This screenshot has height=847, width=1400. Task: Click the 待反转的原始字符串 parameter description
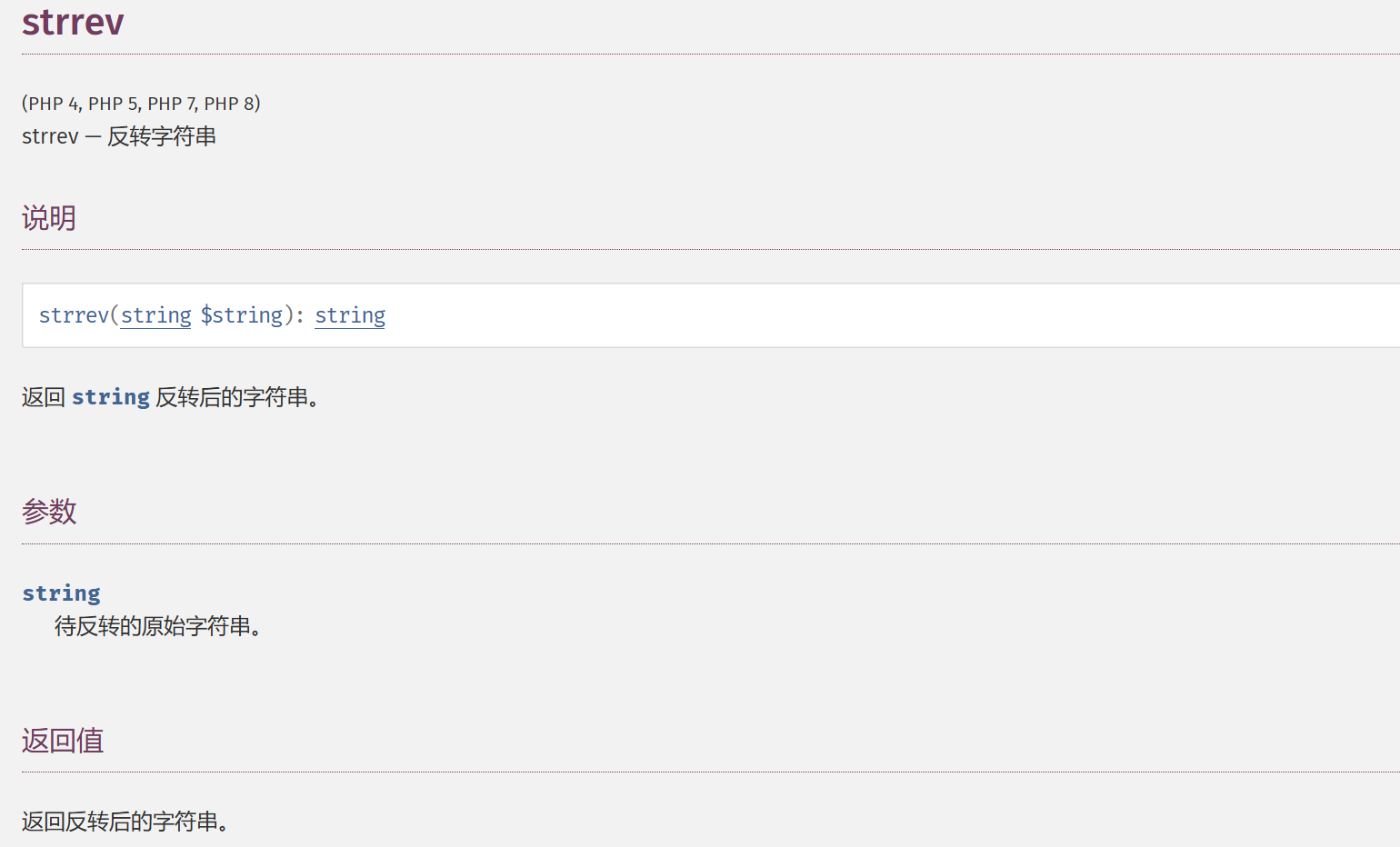point(157,626)
